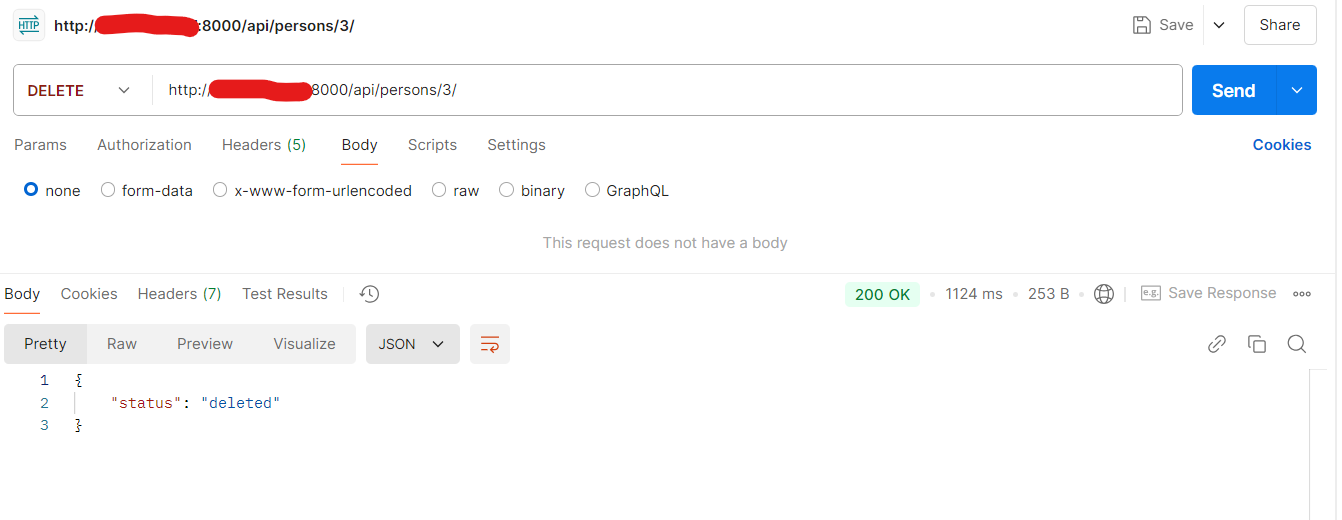The image size is (1342, 520).
Task: Search the response with magnifier icon
Action: (1297, 344)
